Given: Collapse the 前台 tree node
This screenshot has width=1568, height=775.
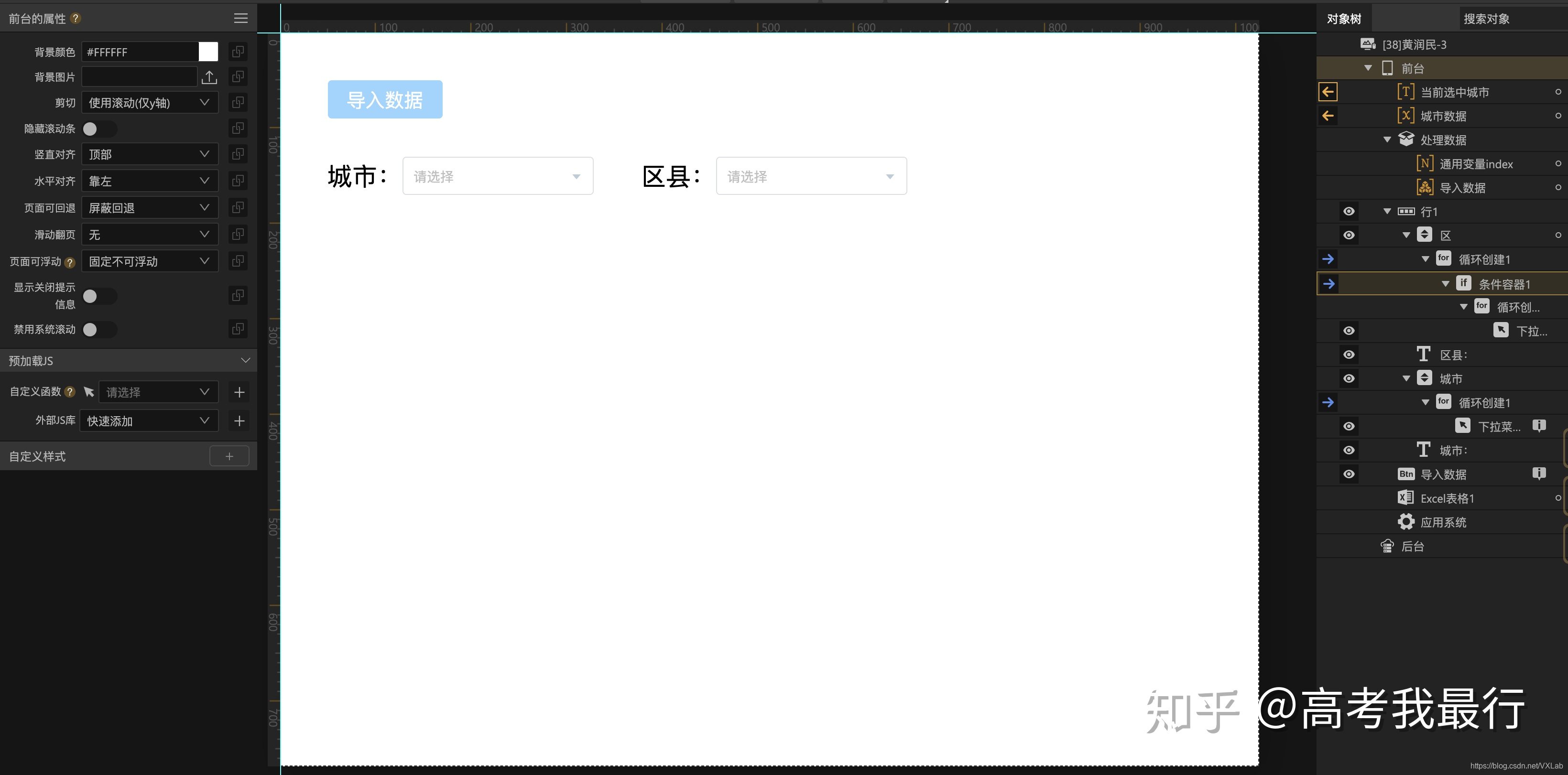Looking at the screenshot, I should [x=1368, y=68].
